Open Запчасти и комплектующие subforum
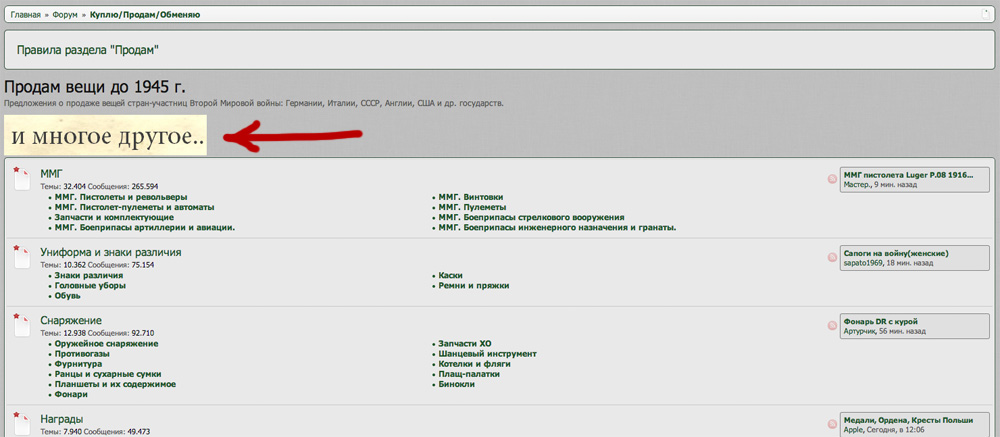The image size is (1000, 437). [114, 218]
